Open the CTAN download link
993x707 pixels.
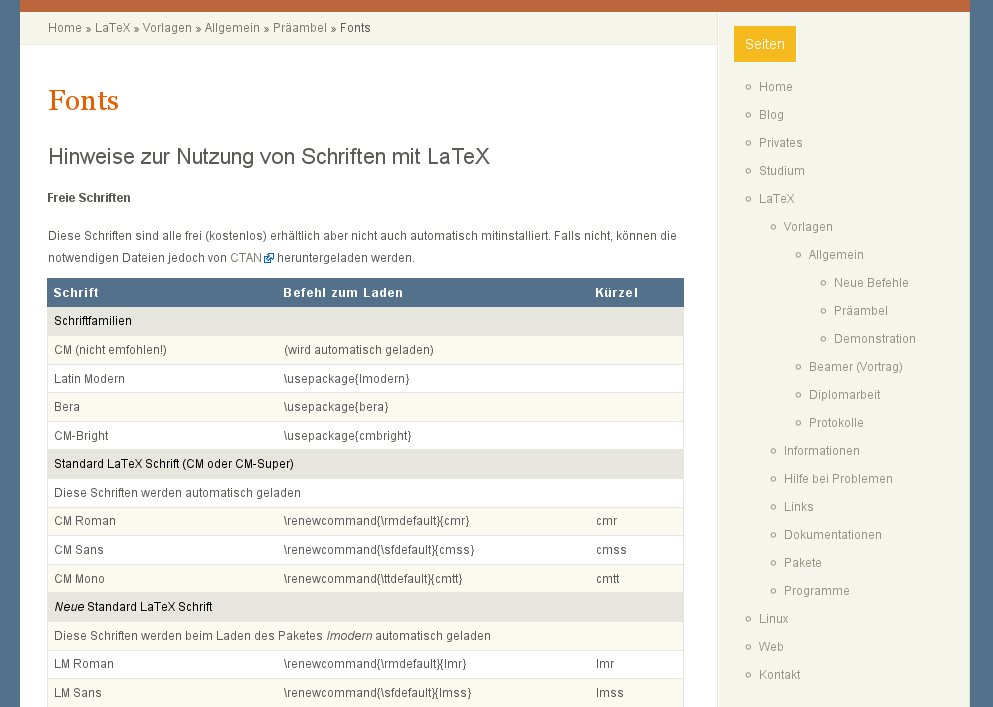point(246,258)
